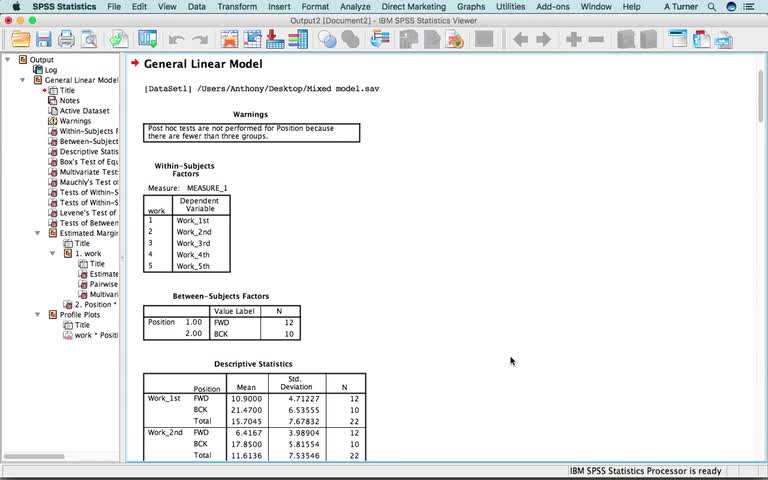The width and height of the screenshot is (768, 480).
Task: Click the Select Last Output icon
Action: point(380,39)
